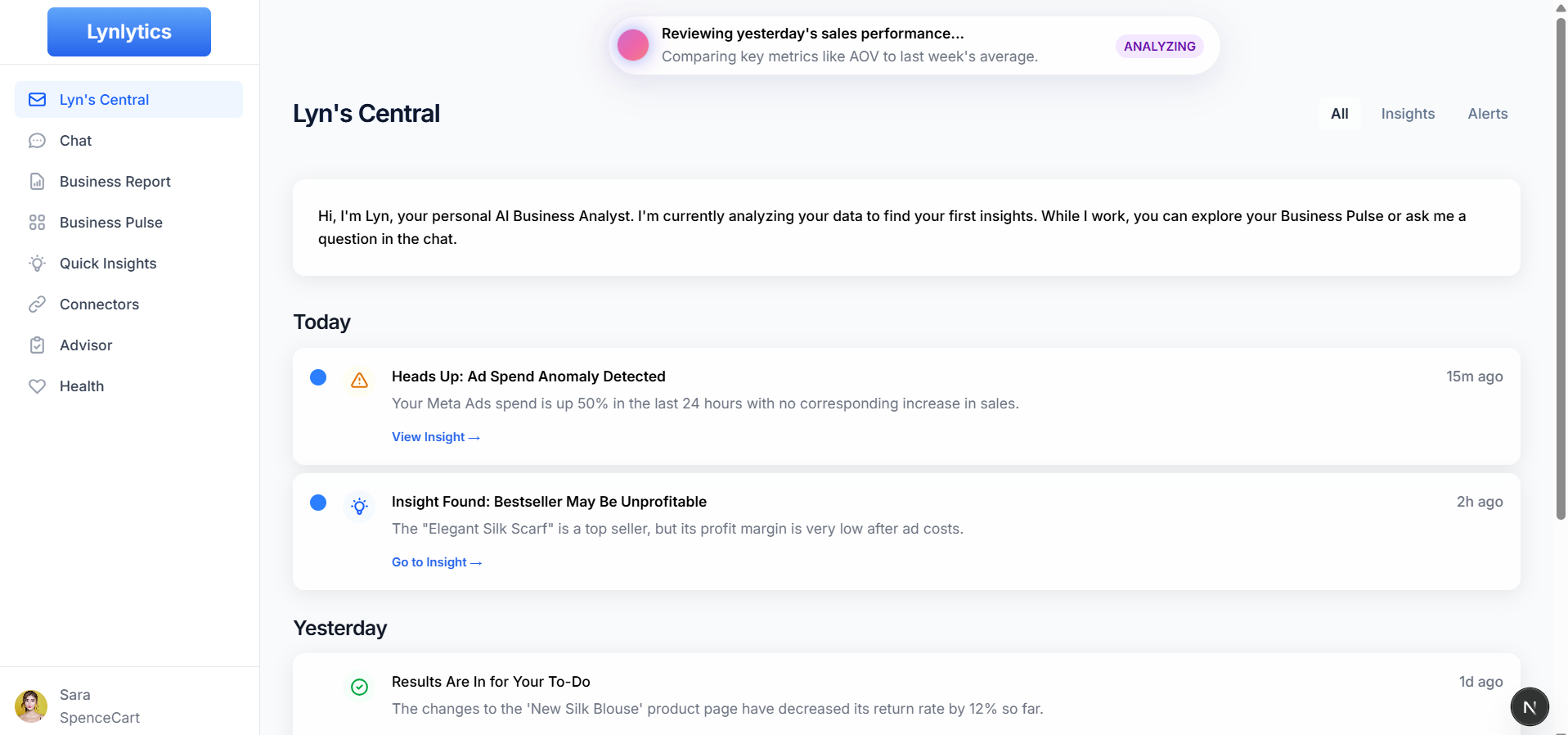This screenshot has width=1568, height=735.
Task: Click Sara's profile avatar thumbnail
Action: [31, 706]
